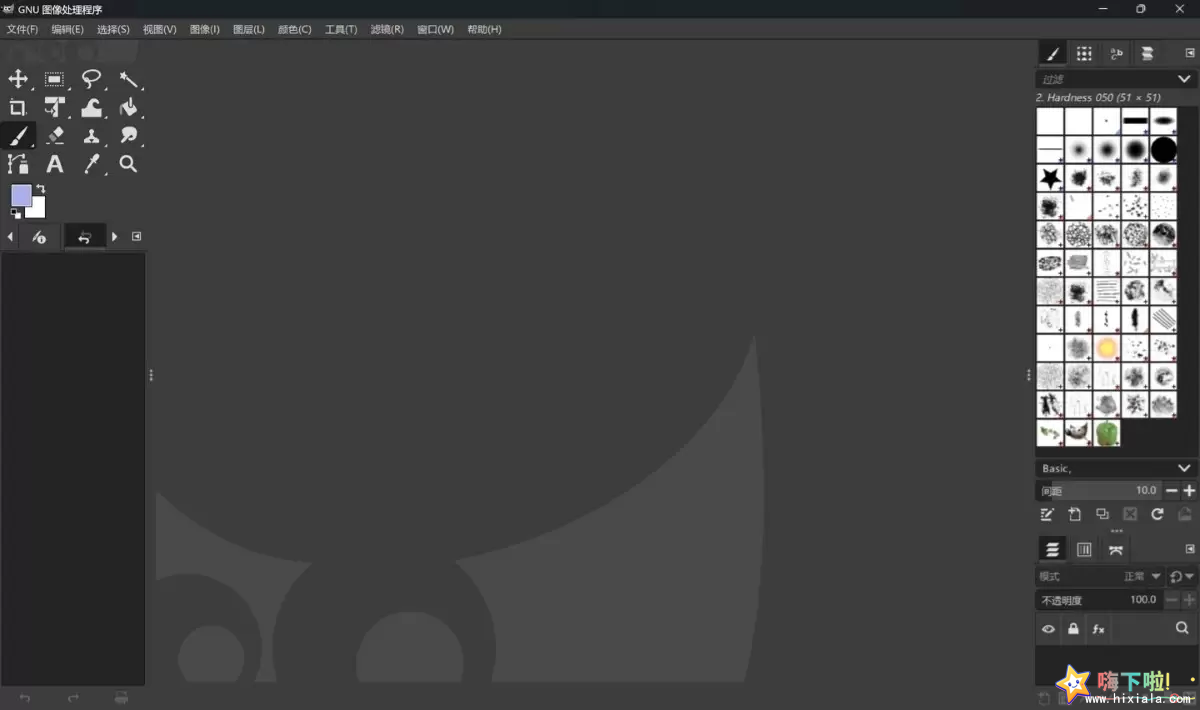Select the black star brush thumbnail
This screenshot has height=710, width=1200.
click(x=1050, y=177)
